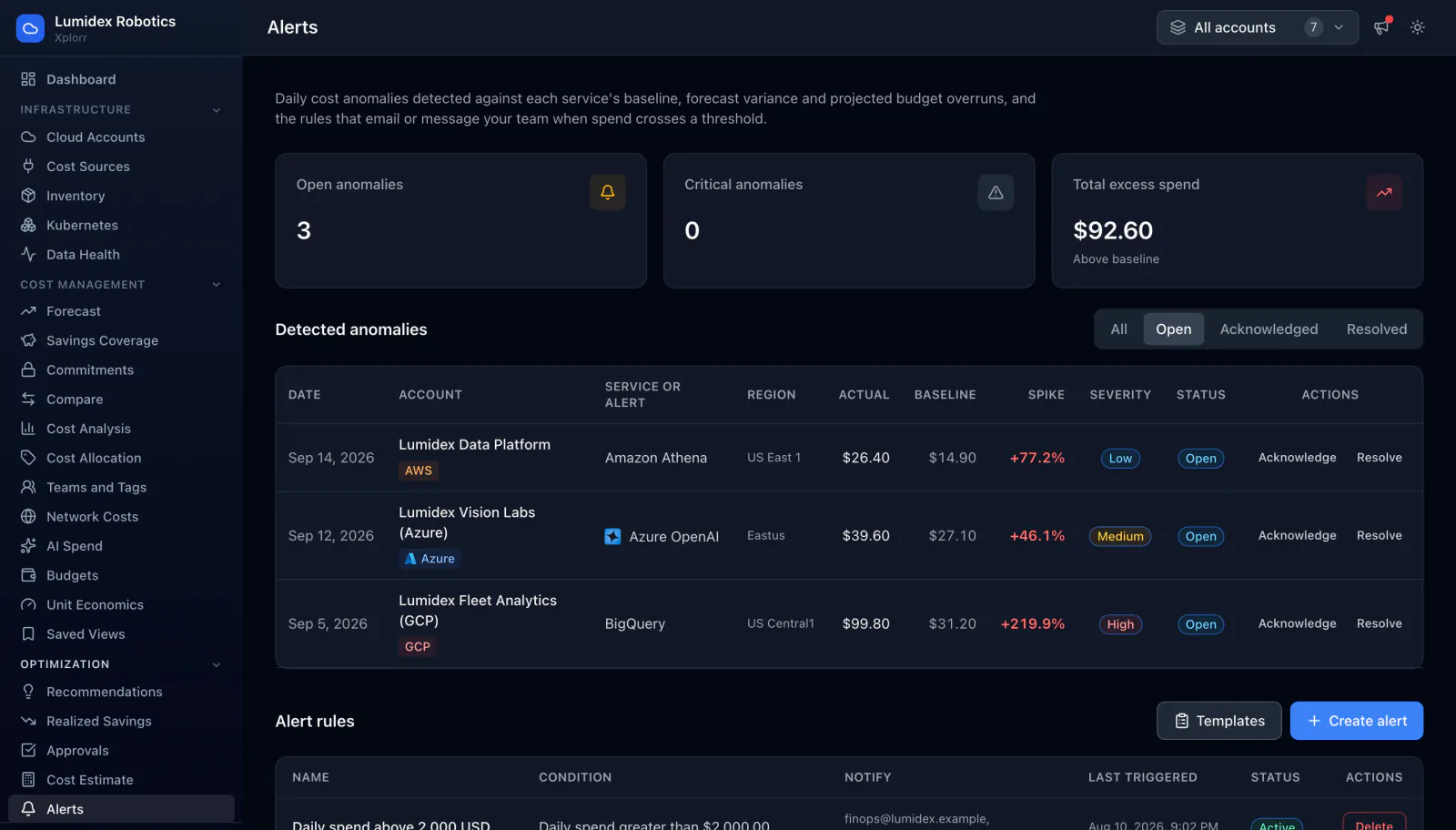Viewport: 1456px width, 830px height.
Task: Click the Low severity badge
Action: pos(1120,459)
